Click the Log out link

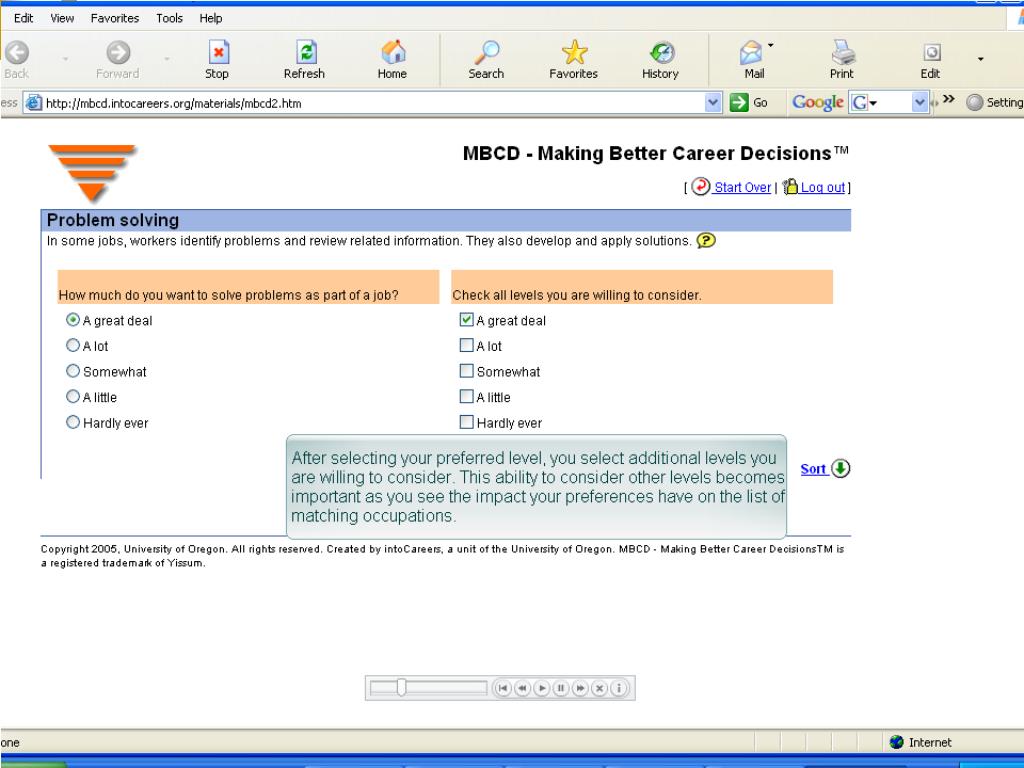823,187
